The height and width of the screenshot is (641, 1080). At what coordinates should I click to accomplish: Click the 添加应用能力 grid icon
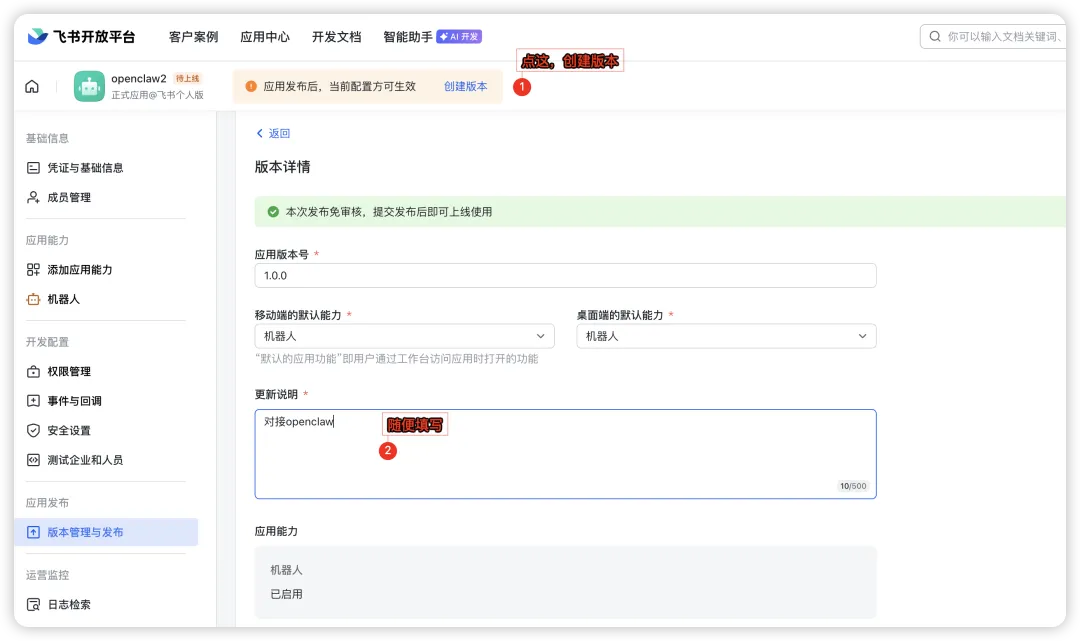(x=33, y=270)
